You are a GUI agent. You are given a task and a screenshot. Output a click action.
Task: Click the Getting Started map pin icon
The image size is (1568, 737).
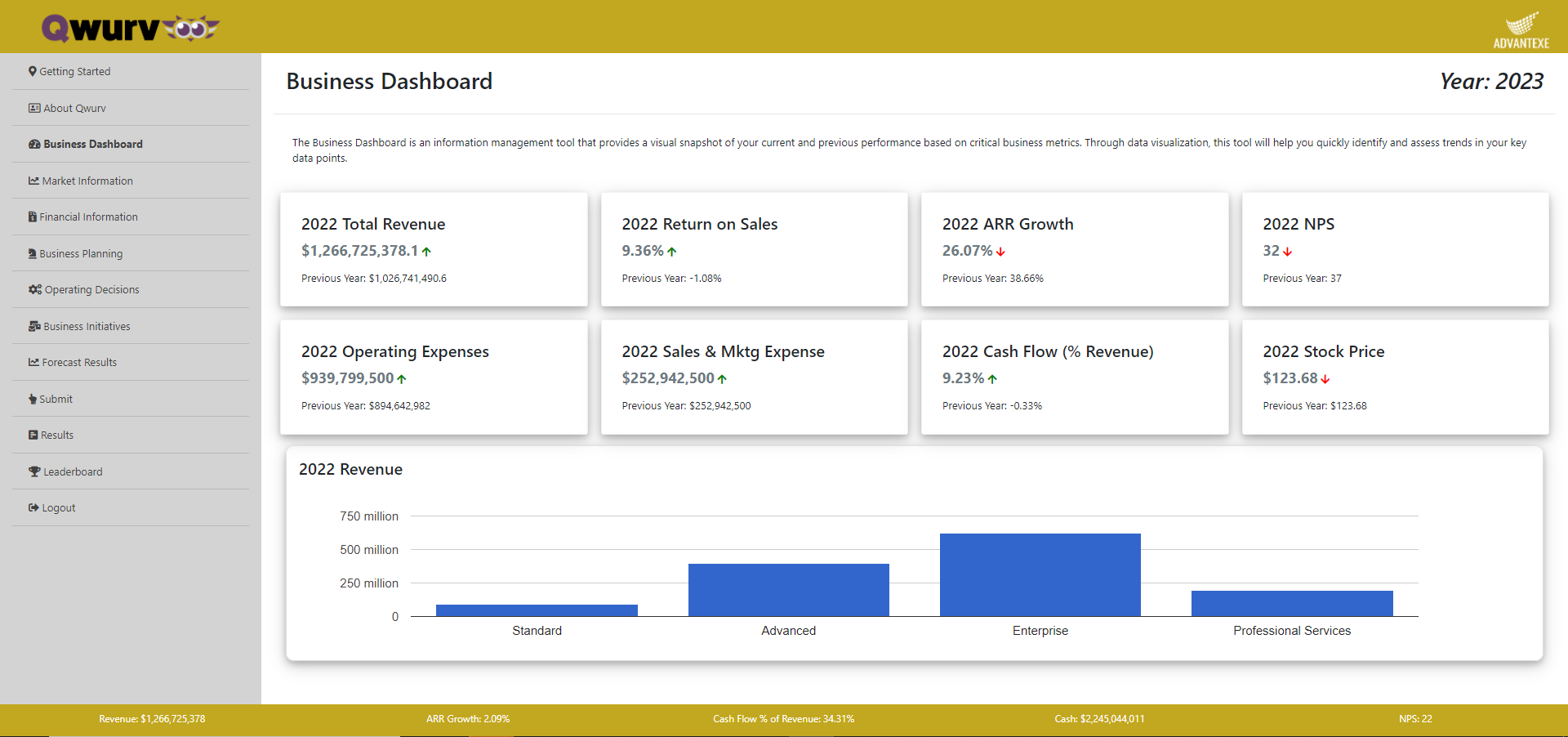(x=33, y=71)
